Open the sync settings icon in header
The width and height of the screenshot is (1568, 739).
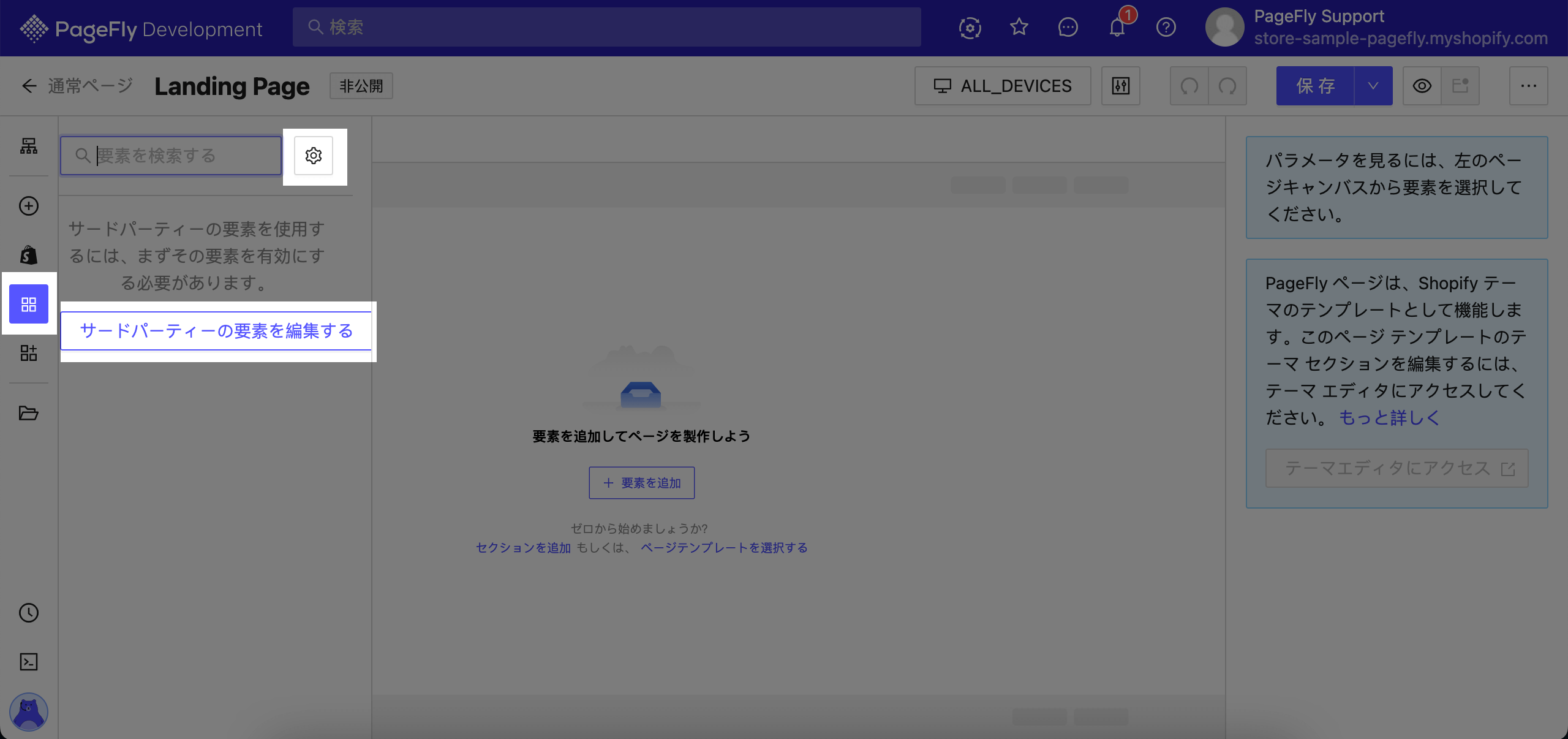click(970, 28)
